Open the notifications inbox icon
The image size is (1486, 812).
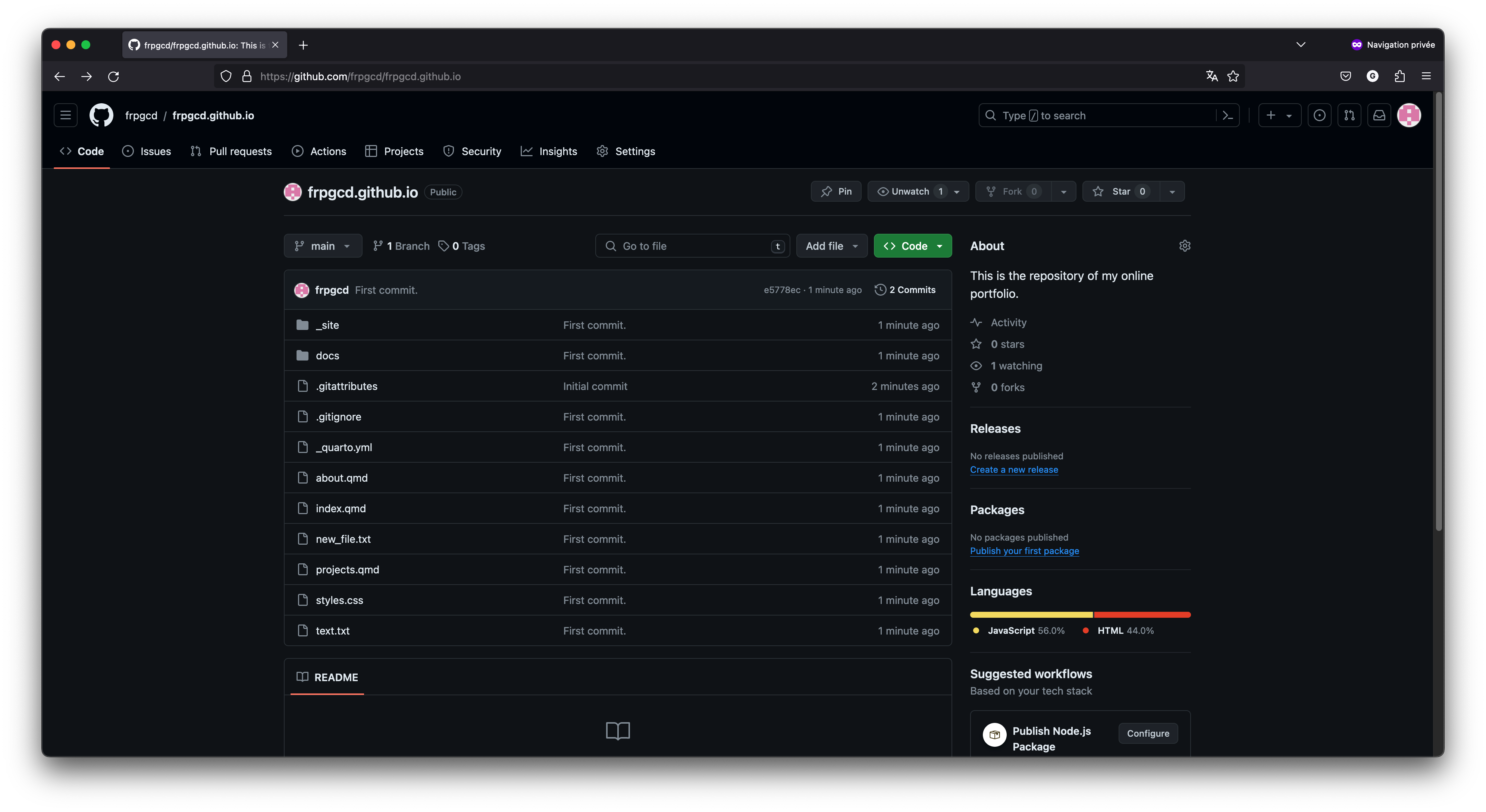tap(1379, 115)
